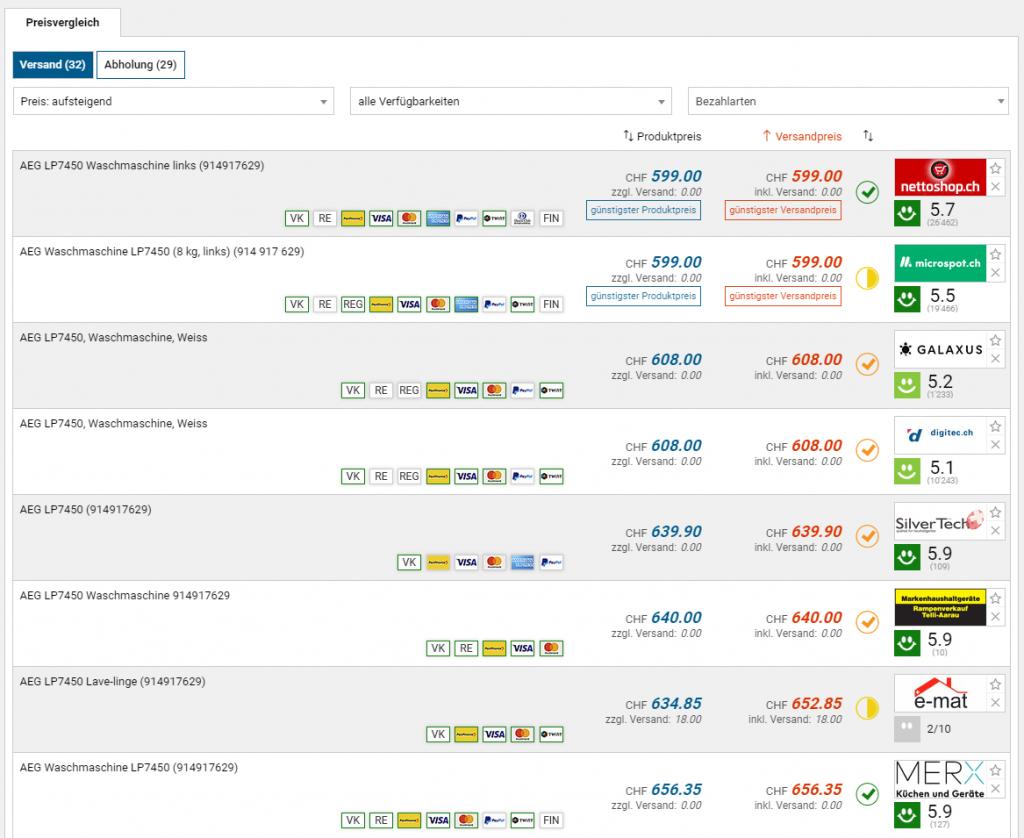This screenshot has height=838, width=1024.
Task: Toggle the favorite star for MERX shop
Action: coord(995,770)
